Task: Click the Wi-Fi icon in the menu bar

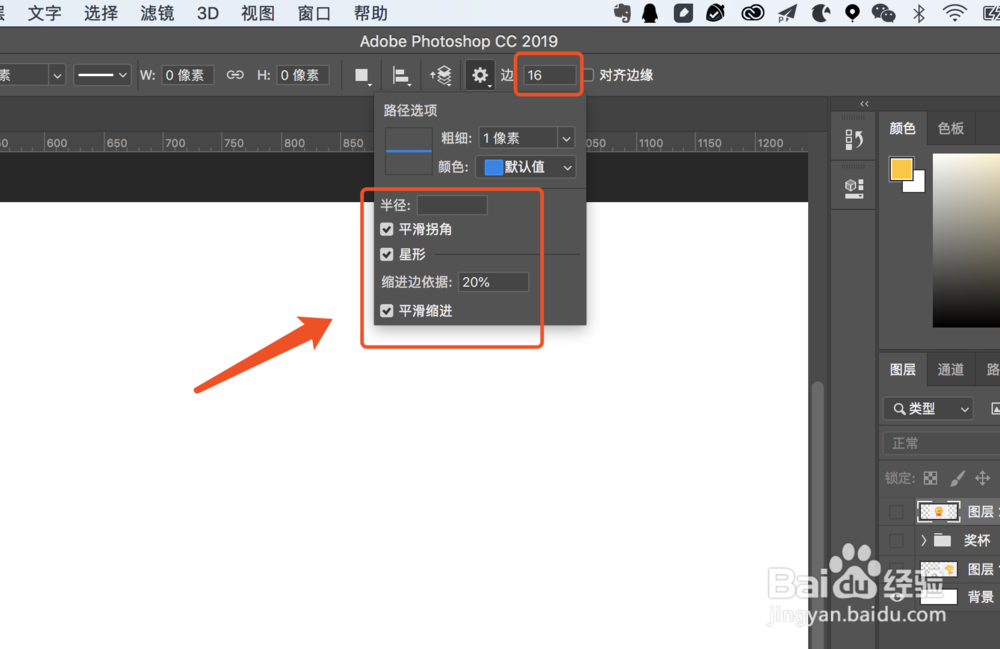Action: pyautogui.click(x=951, y=13)
